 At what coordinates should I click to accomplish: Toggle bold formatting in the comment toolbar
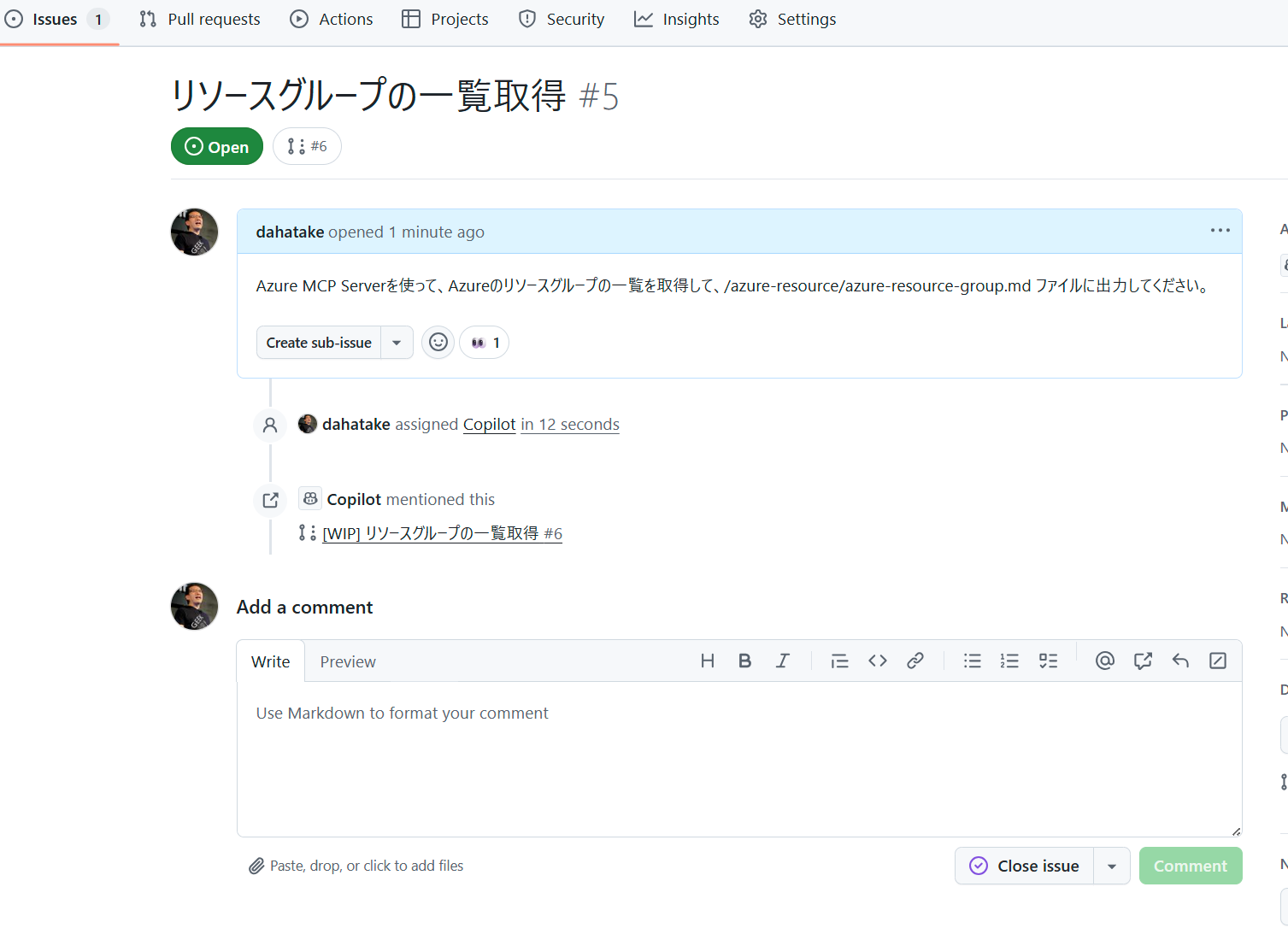pyautogui.click(x=744, y=661)
